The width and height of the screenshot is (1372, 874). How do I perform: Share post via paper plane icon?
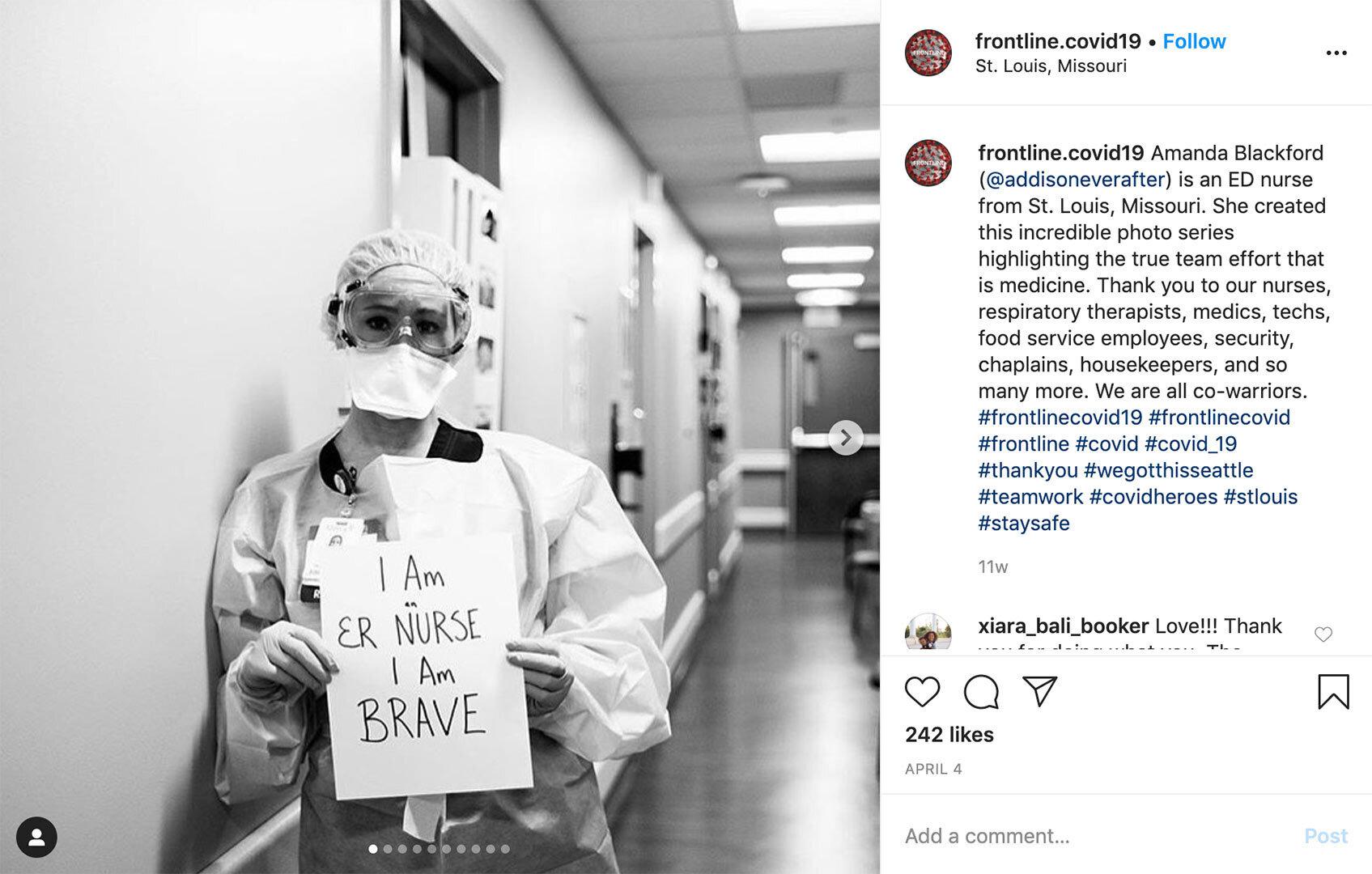pyautogui.click(x=1040, y=691)
